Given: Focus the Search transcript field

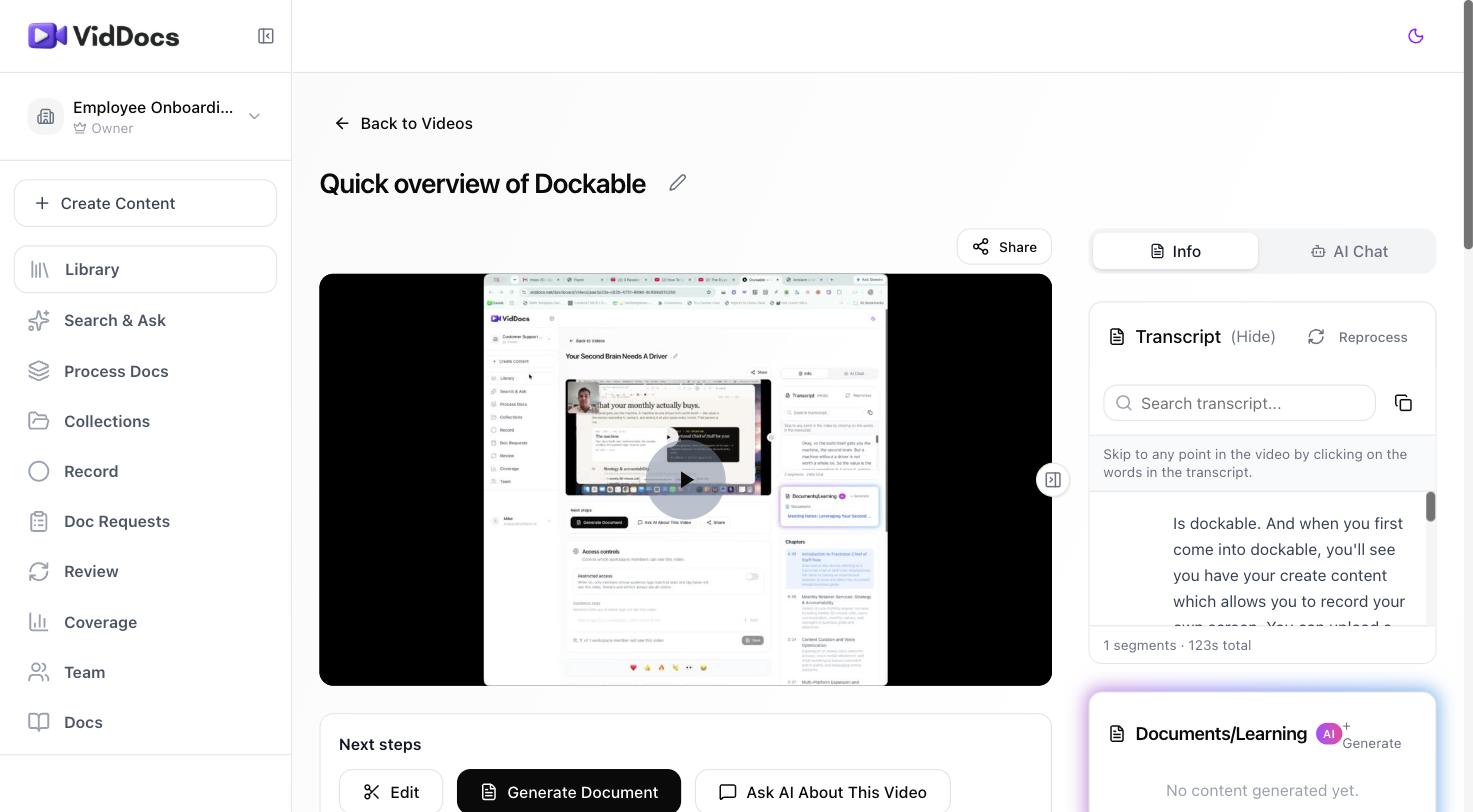Looking at the screenshot, I should pyautogui.click(x=1240, y=403).
